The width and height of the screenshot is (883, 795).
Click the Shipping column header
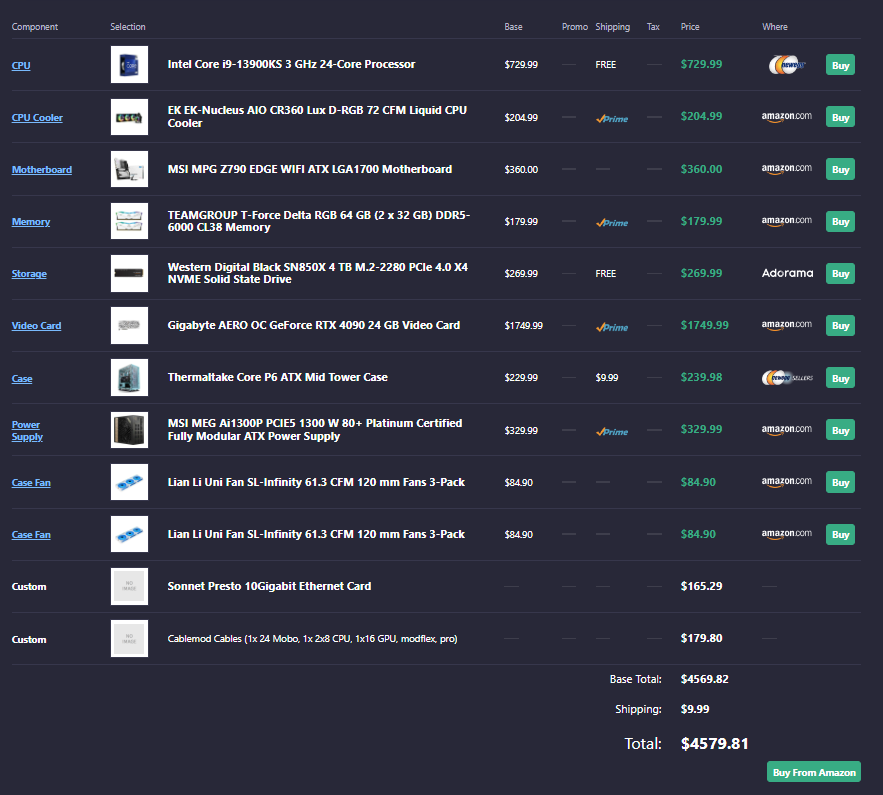[x=613, y=27]
